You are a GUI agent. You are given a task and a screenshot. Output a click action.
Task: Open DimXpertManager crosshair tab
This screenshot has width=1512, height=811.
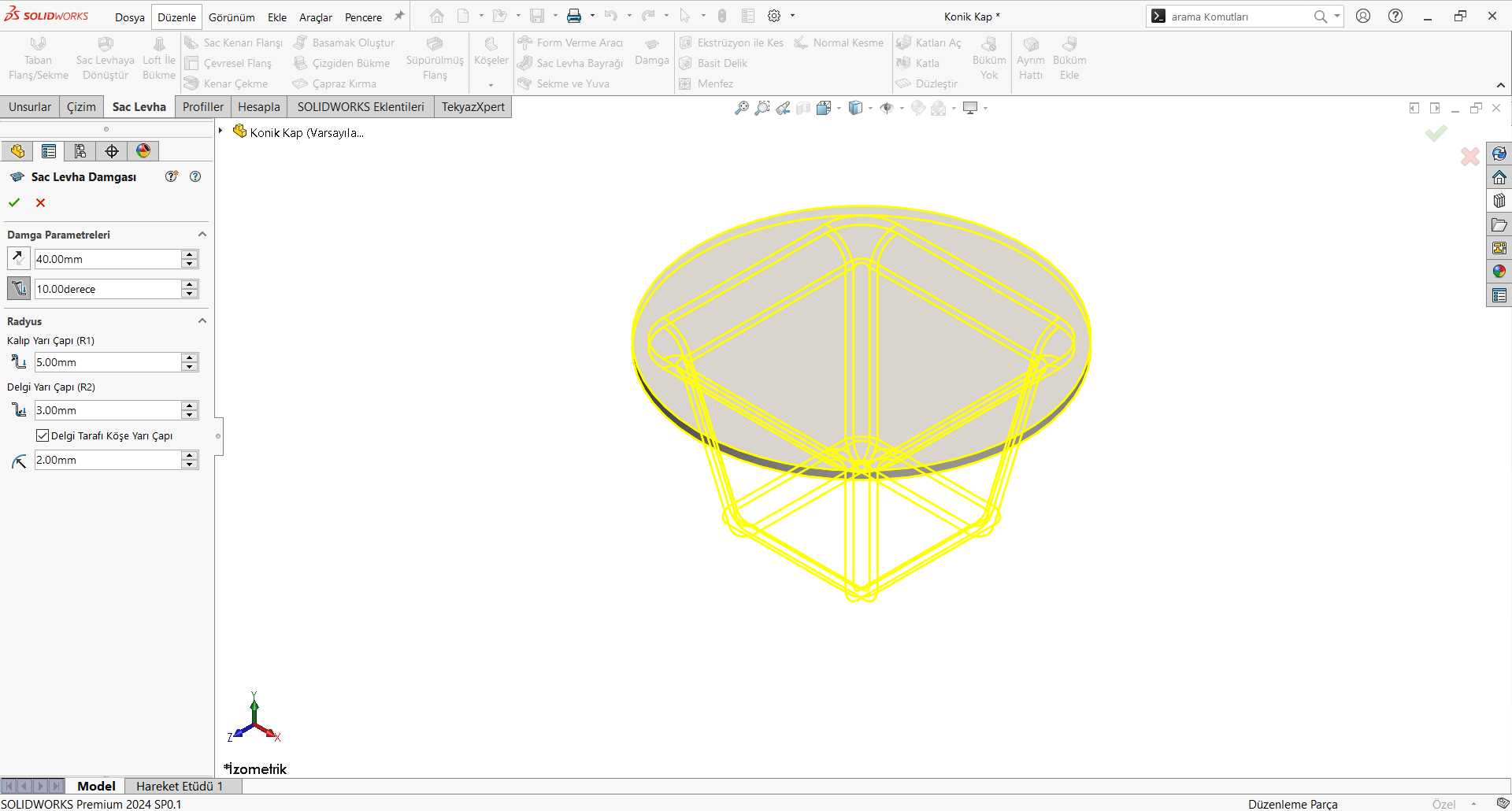coord(112,151)
